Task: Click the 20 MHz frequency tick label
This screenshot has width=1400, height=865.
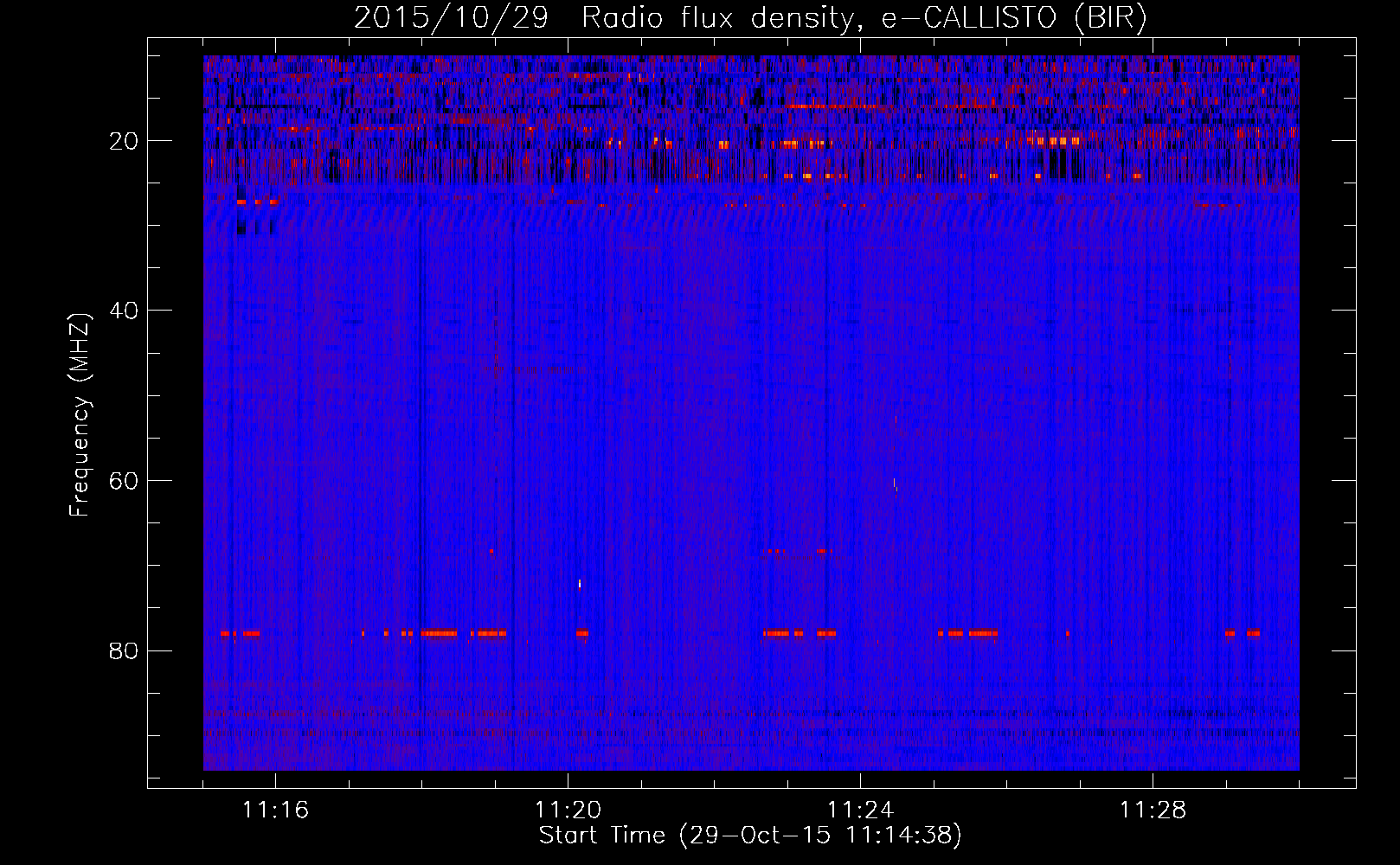Action: [124, 141]
